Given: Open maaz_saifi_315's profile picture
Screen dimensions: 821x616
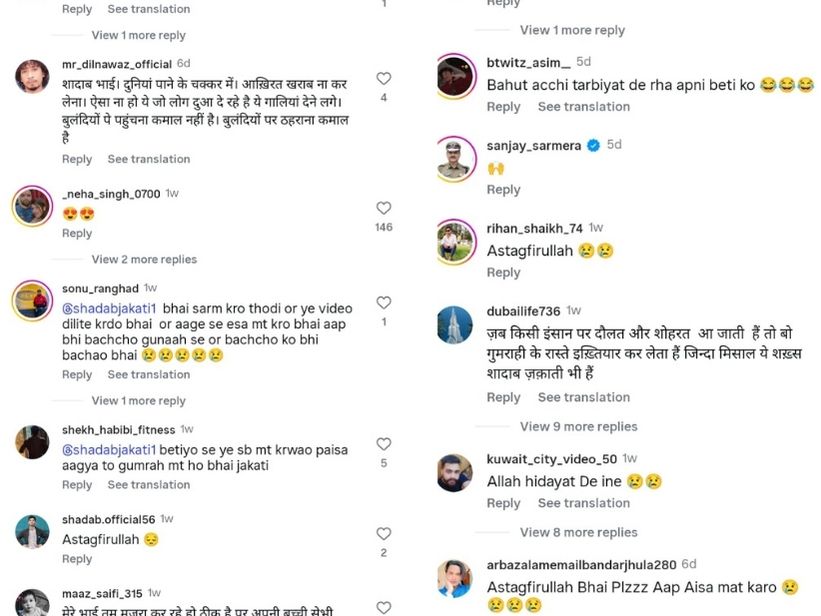Looking at the screenshot, I should point(33,600).
